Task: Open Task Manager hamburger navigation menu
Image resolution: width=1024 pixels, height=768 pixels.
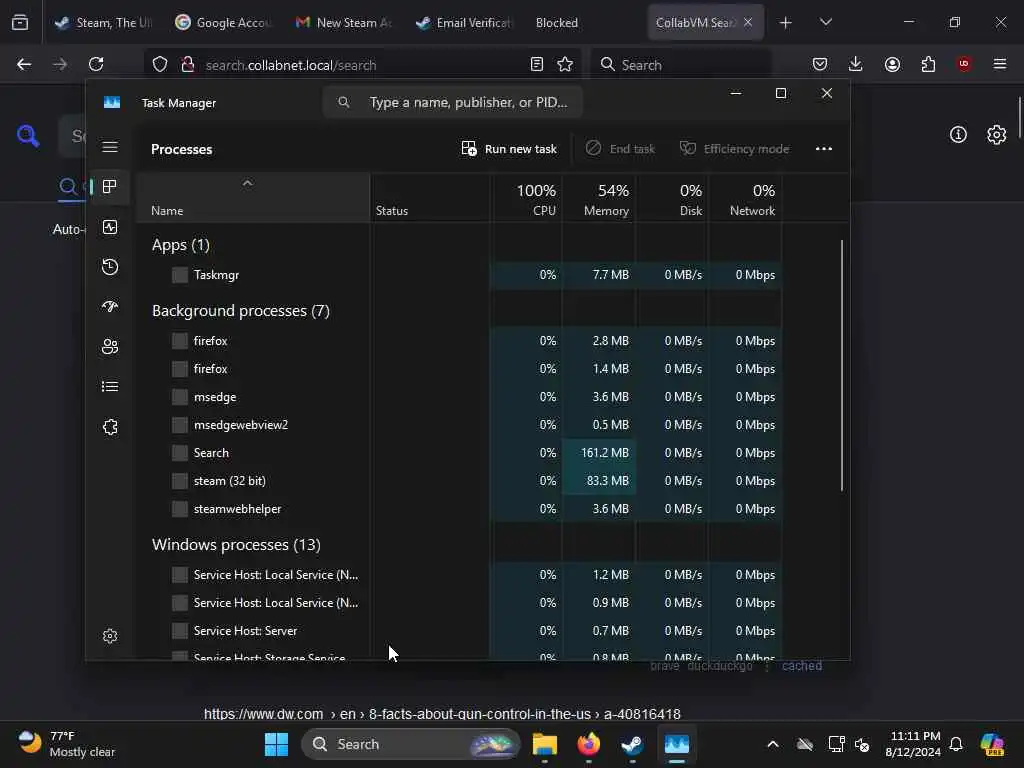Action: (x=110, y=147)
